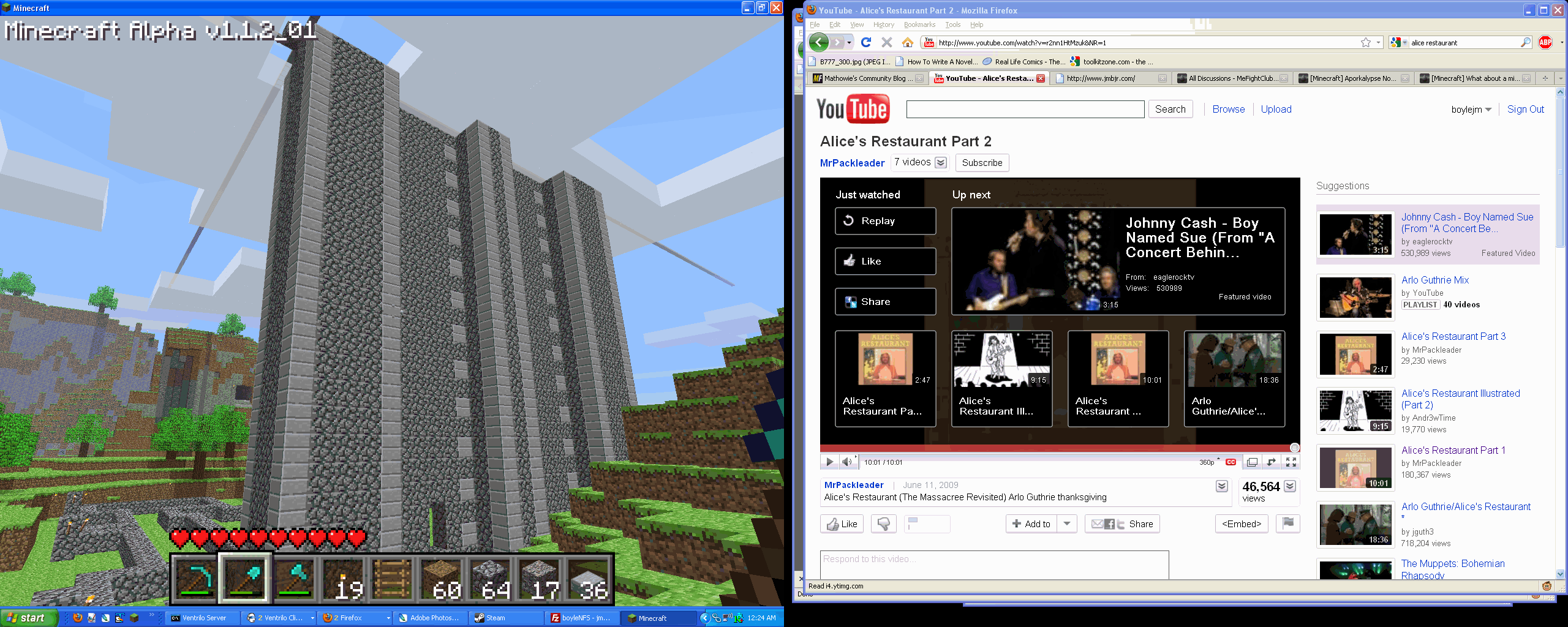Open the video in popout window

pyautogui.click(x=1252, y=462)
